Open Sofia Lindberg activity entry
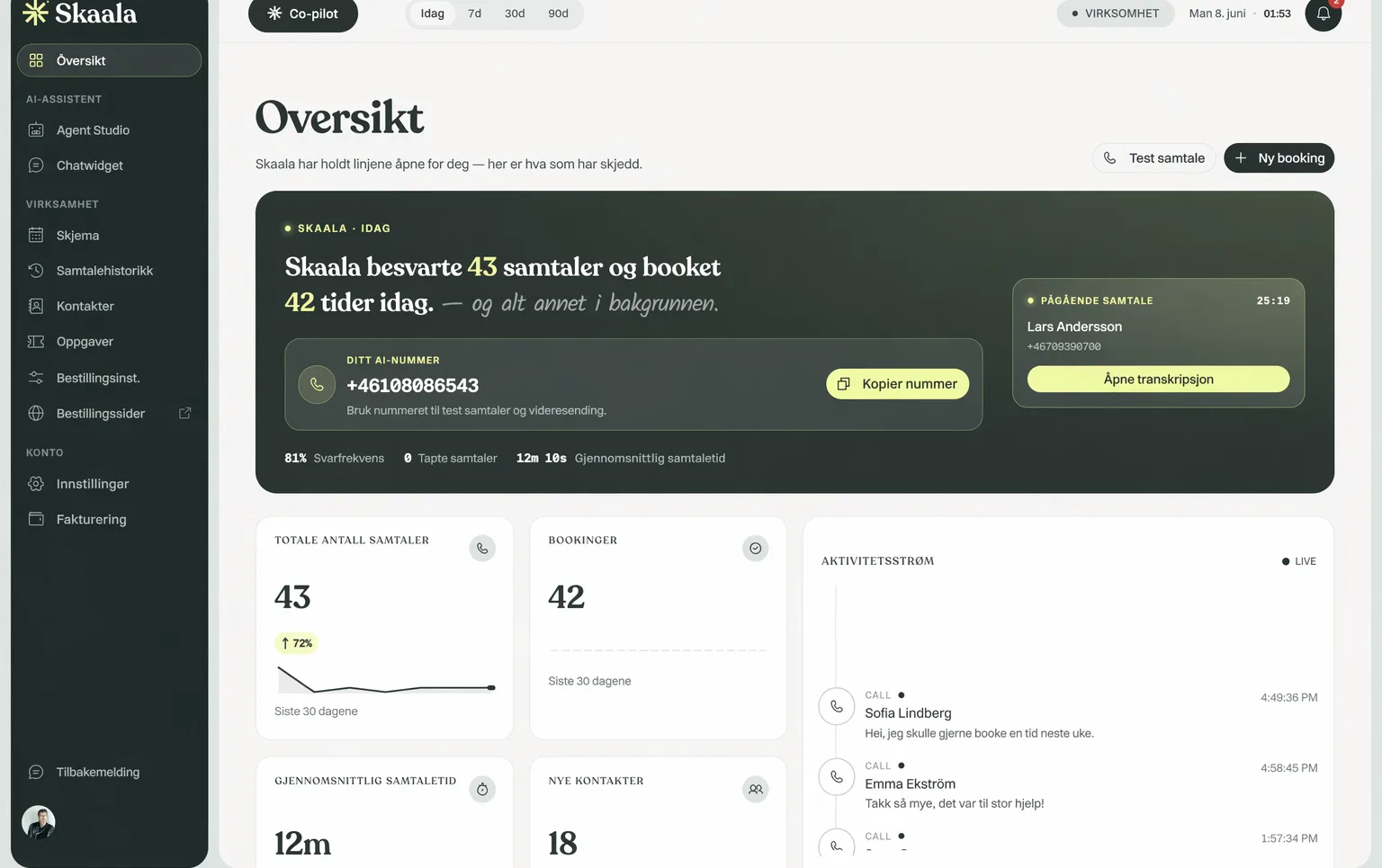This screenshot has height=868, width=1382. [x=1068, y=714]
